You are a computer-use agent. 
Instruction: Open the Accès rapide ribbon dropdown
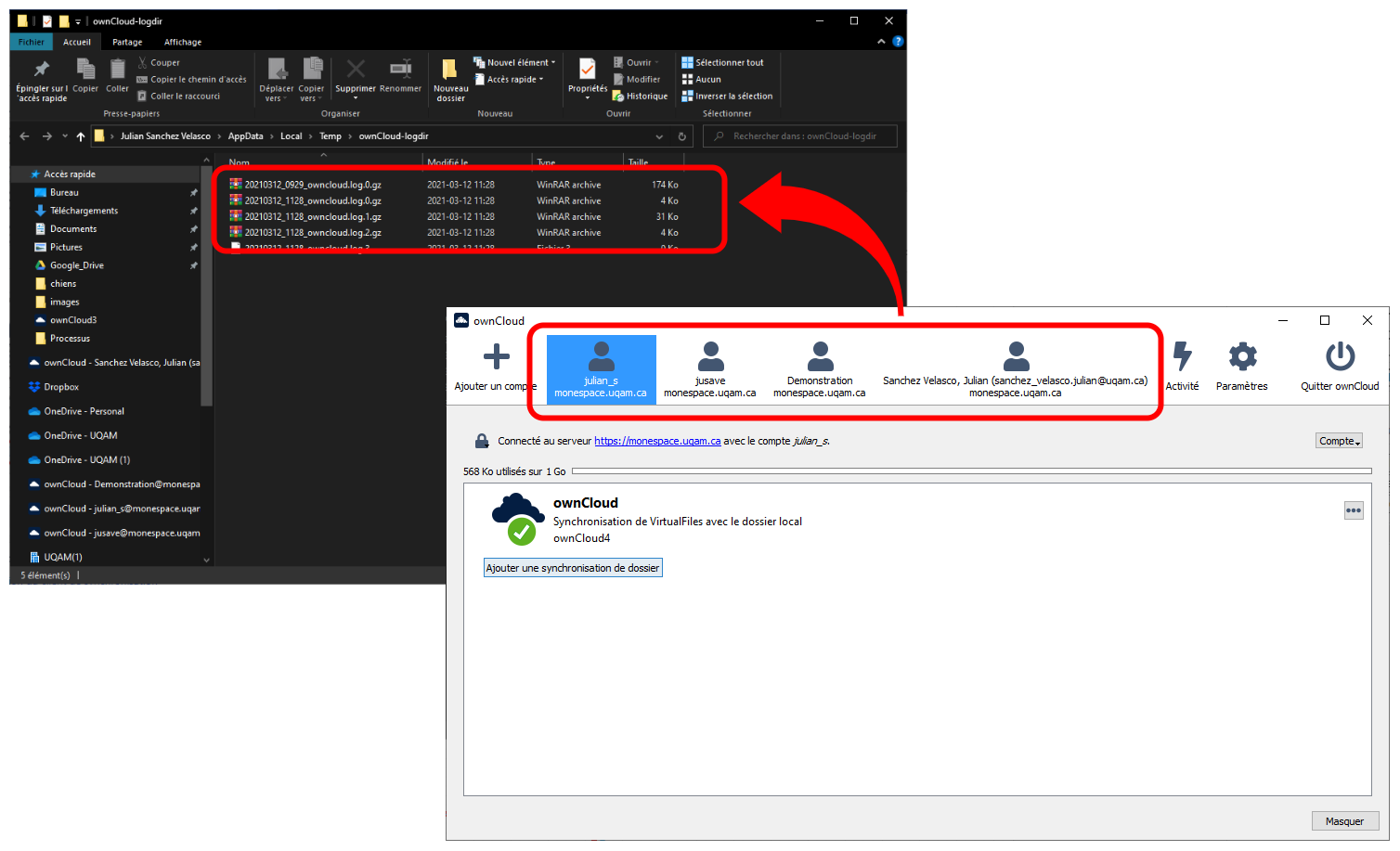click(x=510, y=80)
